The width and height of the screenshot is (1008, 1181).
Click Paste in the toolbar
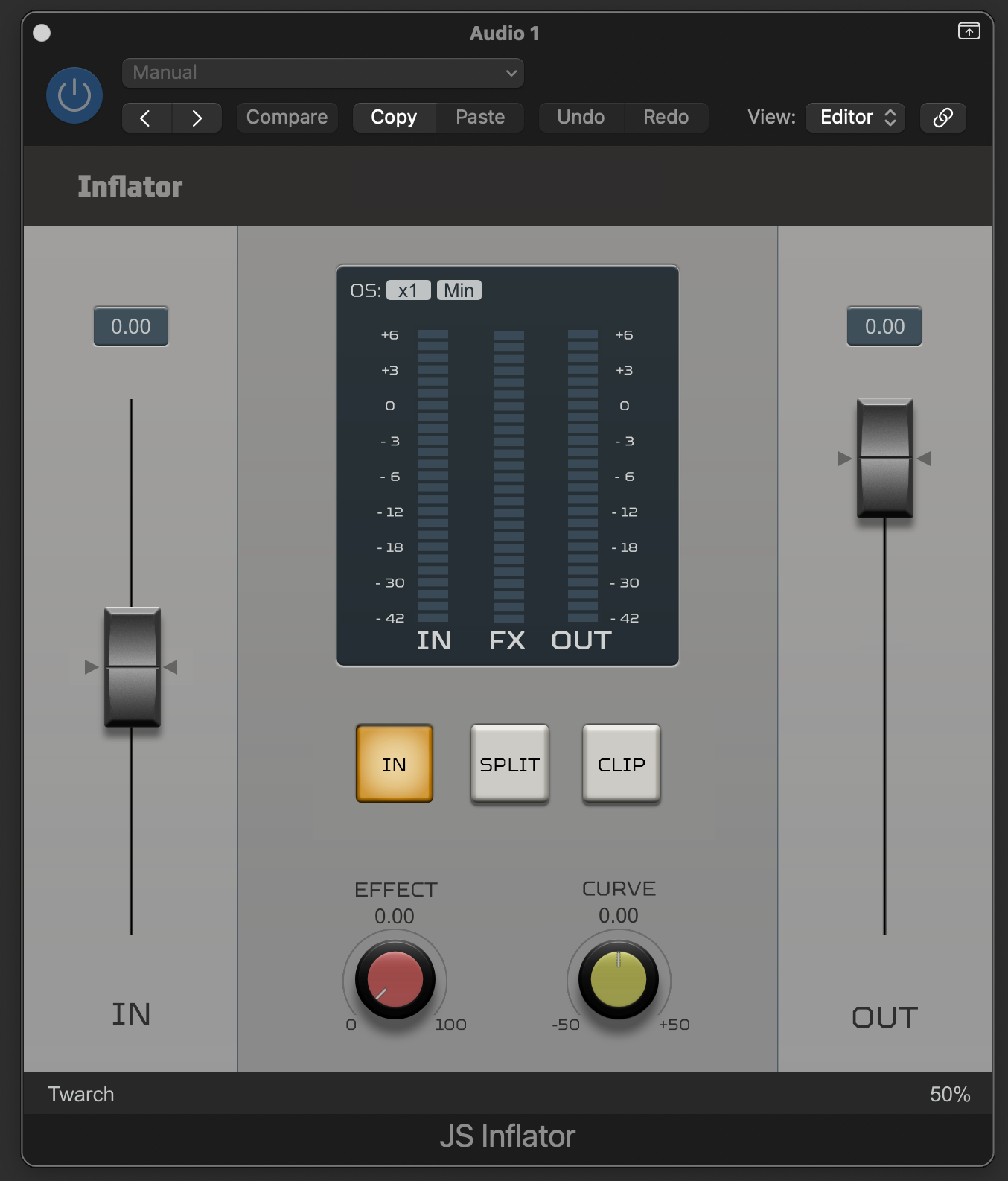(x=480, y=118)
